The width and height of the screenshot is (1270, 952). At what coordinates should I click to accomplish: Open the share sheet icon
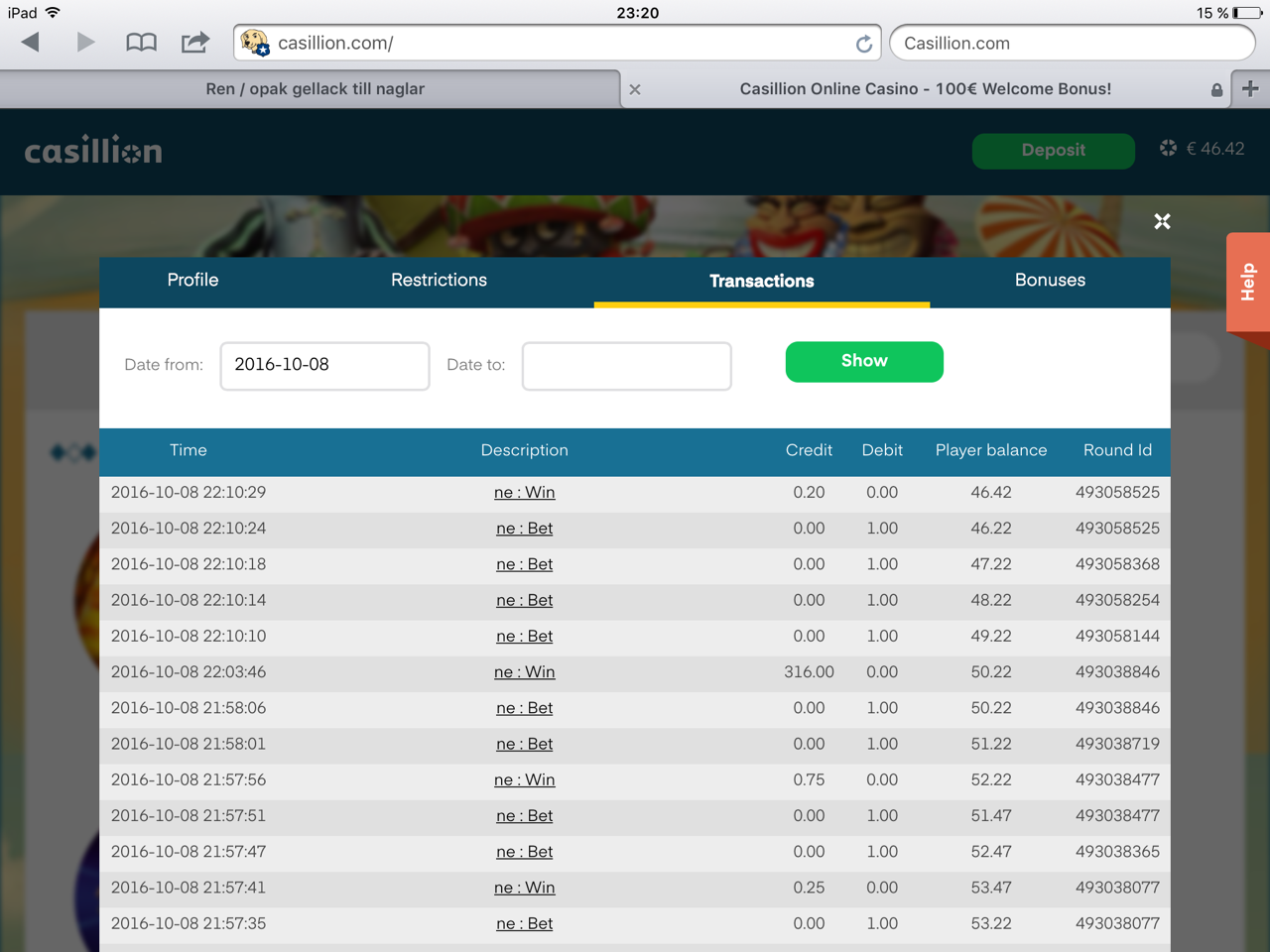(195, 42)
